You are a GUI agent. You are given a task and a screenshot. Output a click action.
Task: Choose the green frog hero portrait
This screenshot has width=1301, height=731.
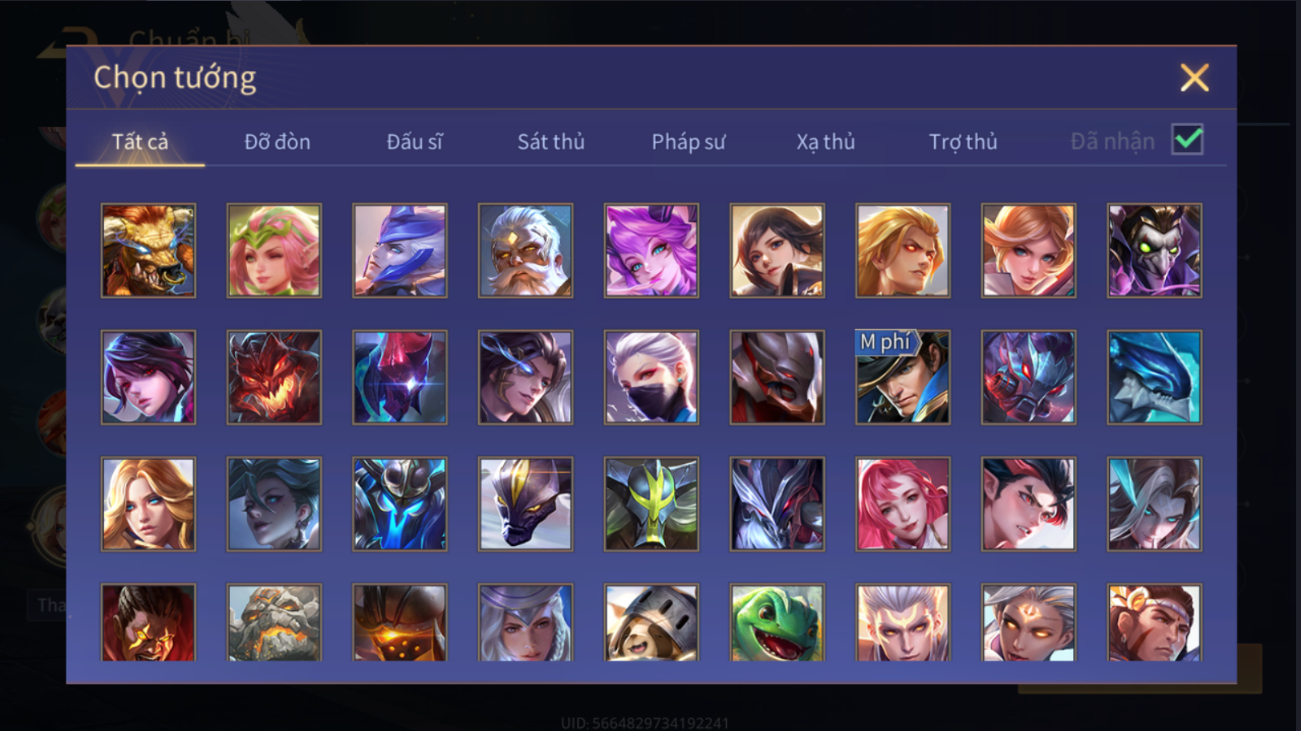click(777, 622)
